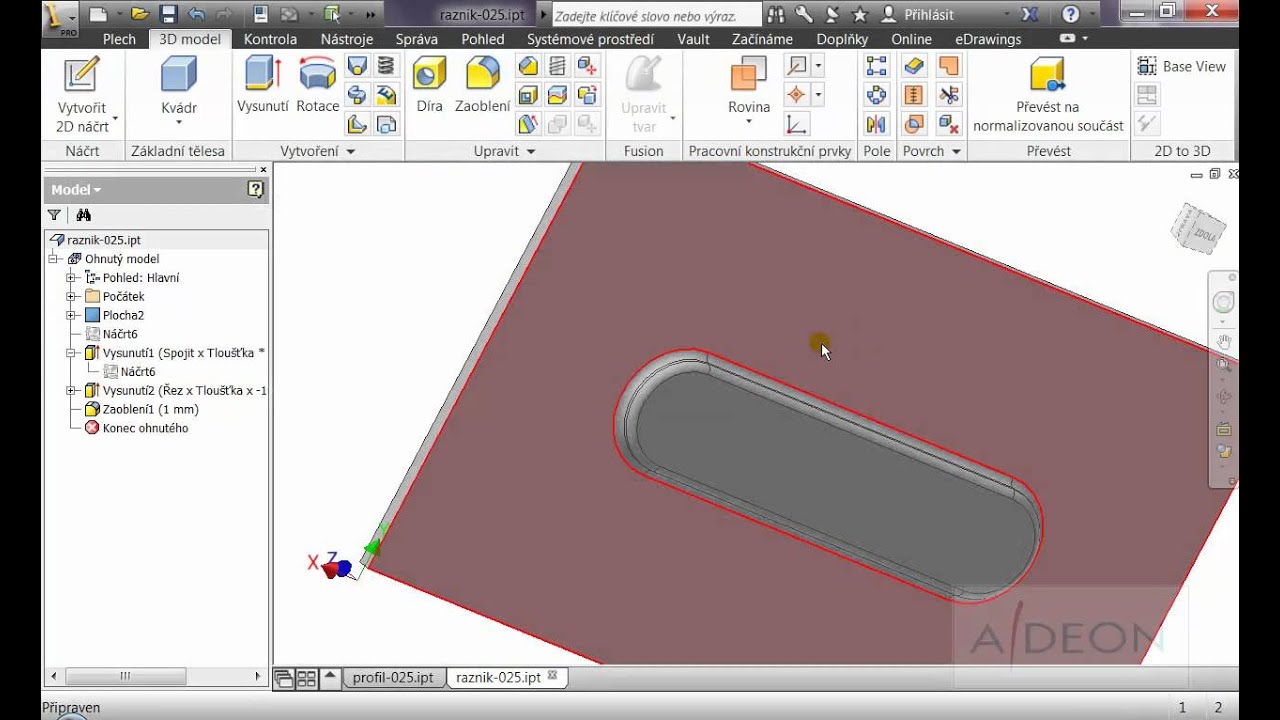
Task: Click the browser horizontal scrollbar
Action: tap(157, 676)
